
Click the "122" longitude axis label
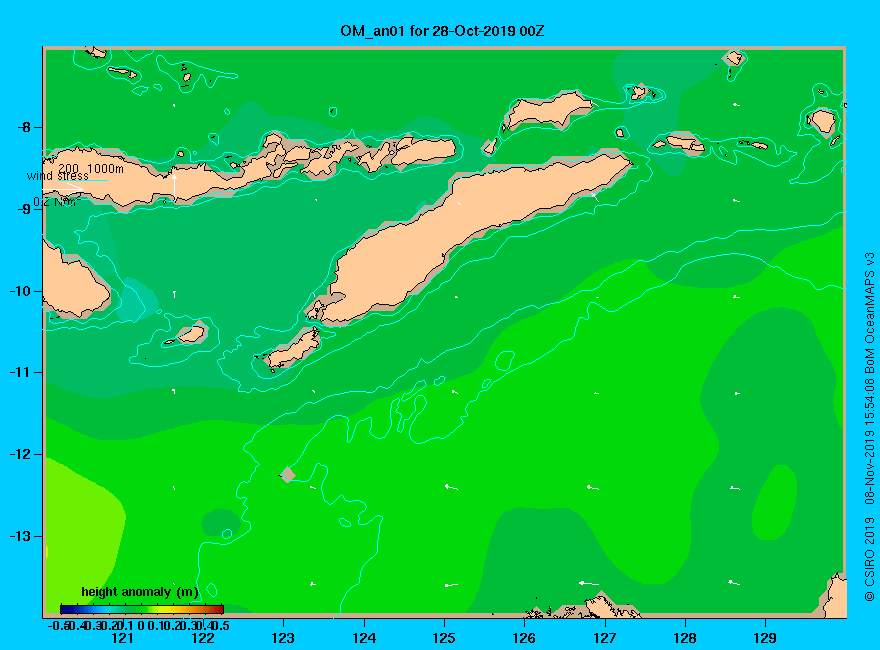pyautogui.click(x=203, y=638)
